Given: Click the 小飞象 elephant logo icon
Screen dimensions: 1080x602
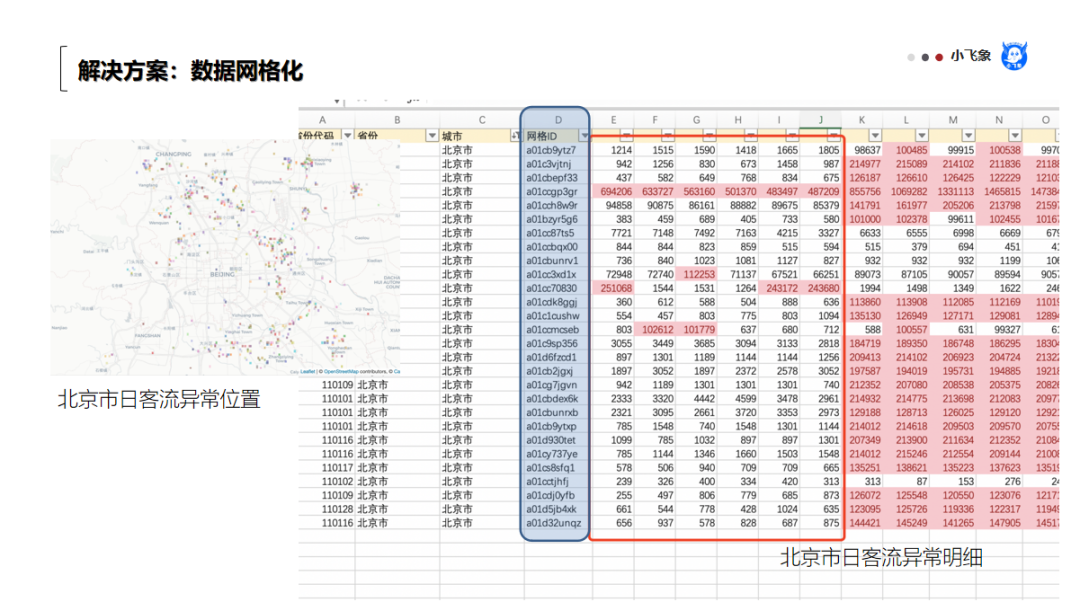Looking at the screenshot, I should pyautogui.click(x=1014, y=56).
